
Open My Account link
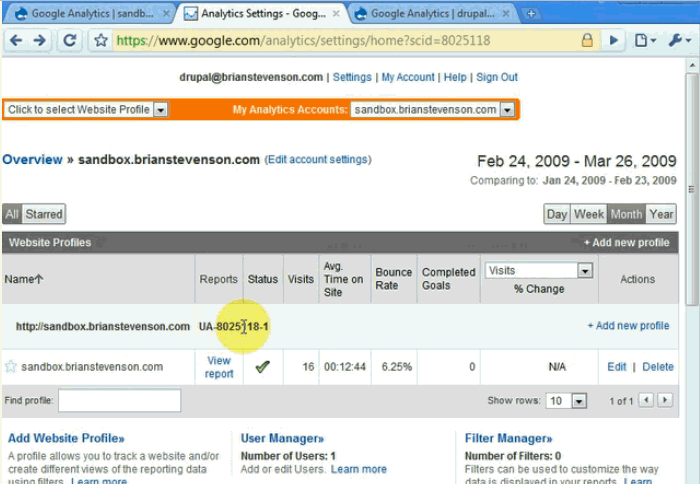click(408, 77)
